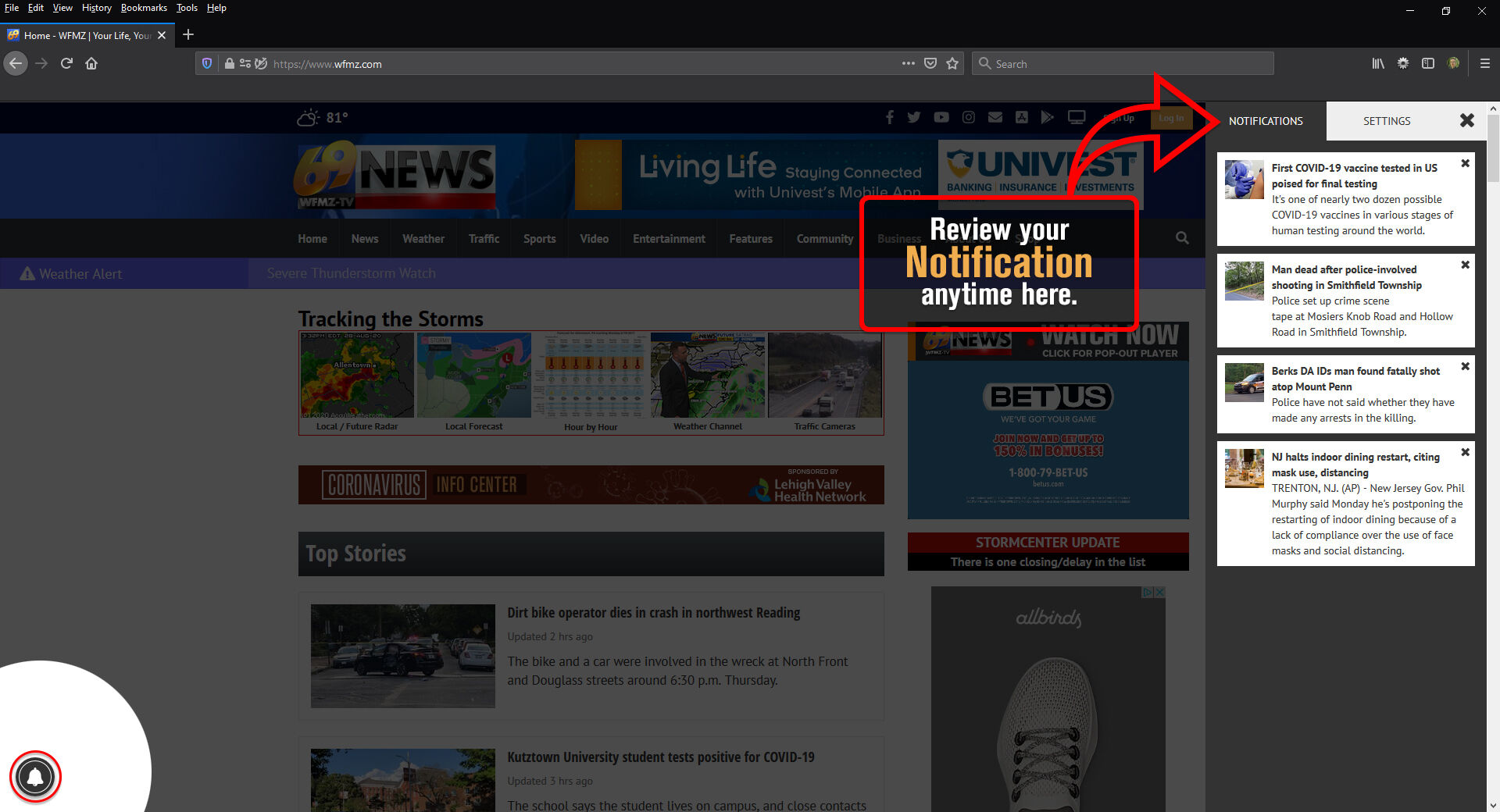Dismiss the Smithfield Township shooting notification
The width and height of the screenshot is (1500, 812).
[1465, 265]
